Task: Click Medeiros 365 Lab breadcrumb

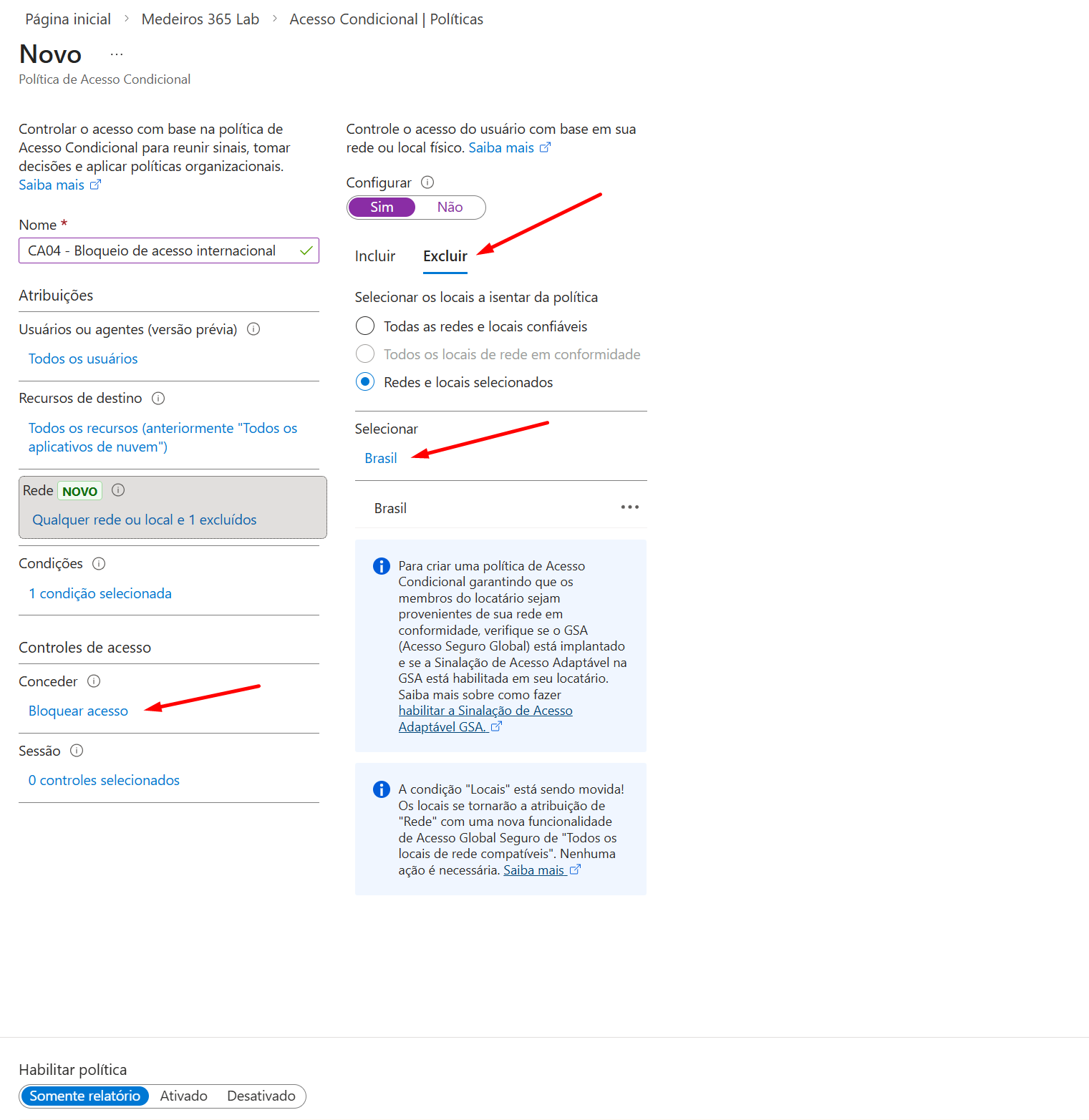Action: click(x=200, y=19)
